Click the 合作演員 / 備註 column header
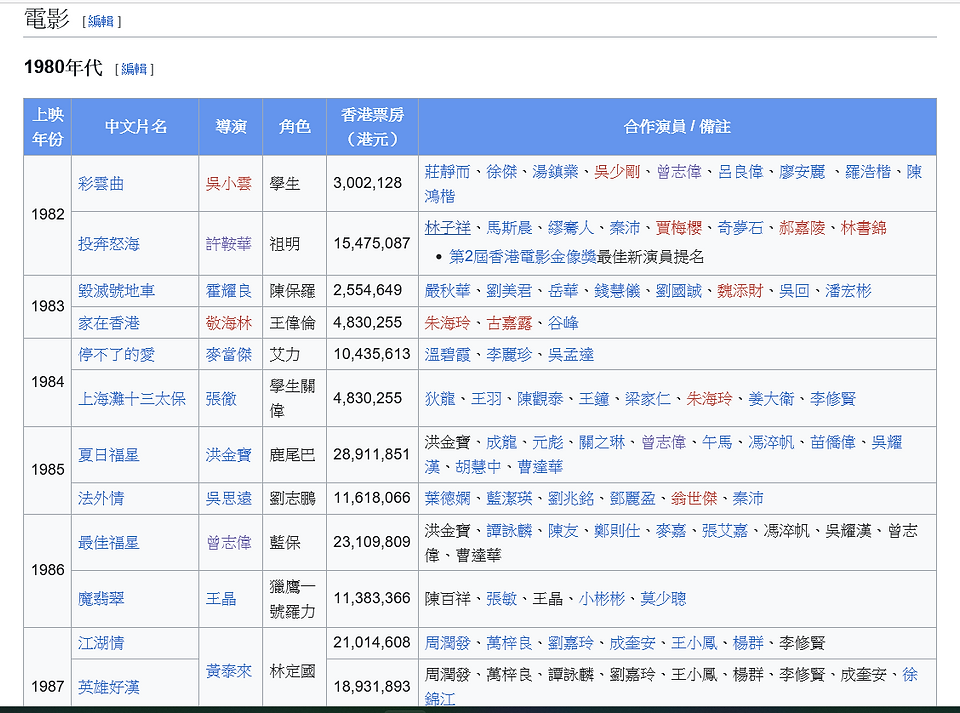Image resolution: width=960 pixels, height=713 pixels. [x=677, y=127]
